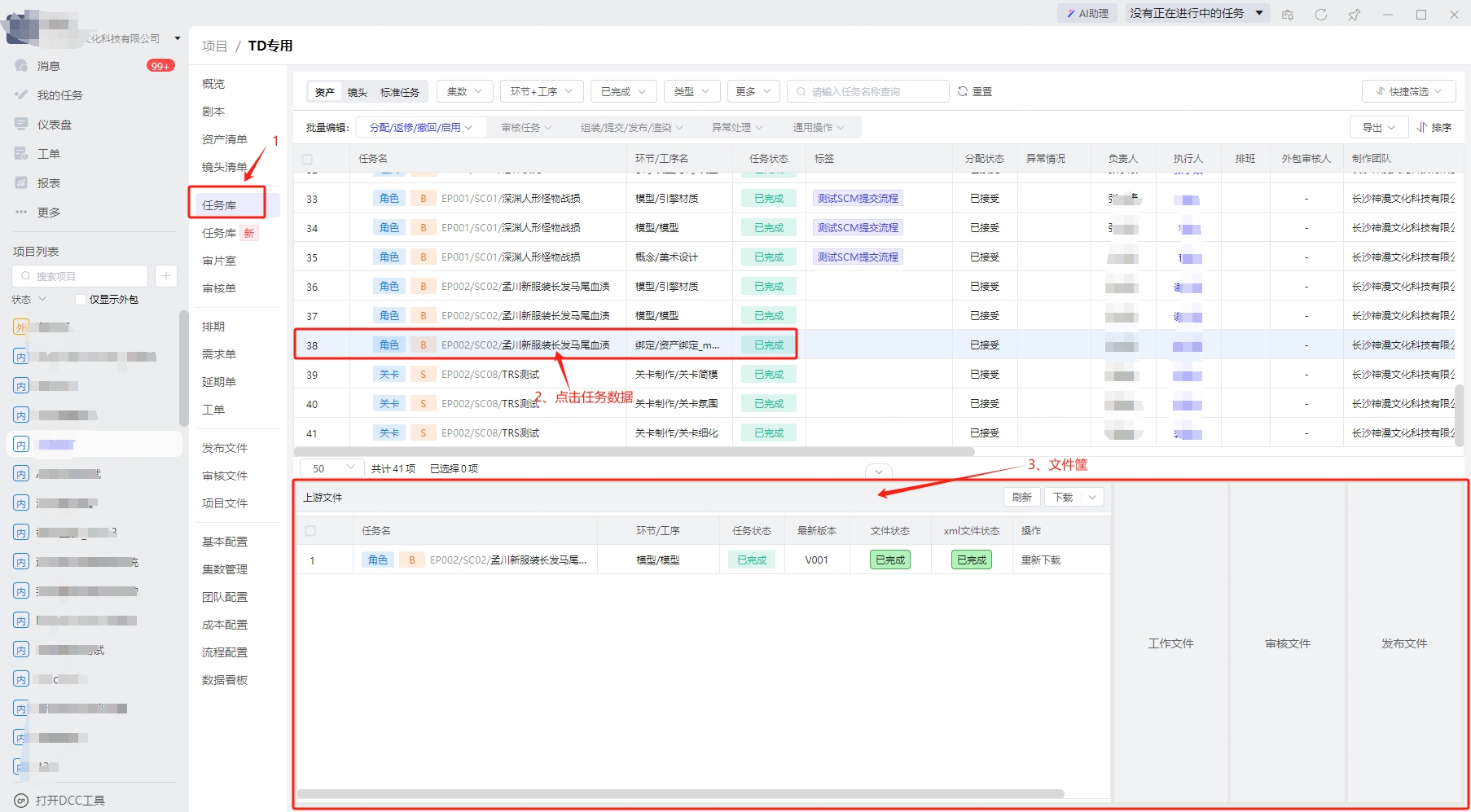Click the pin window icon

click(x=1354, y=15)
